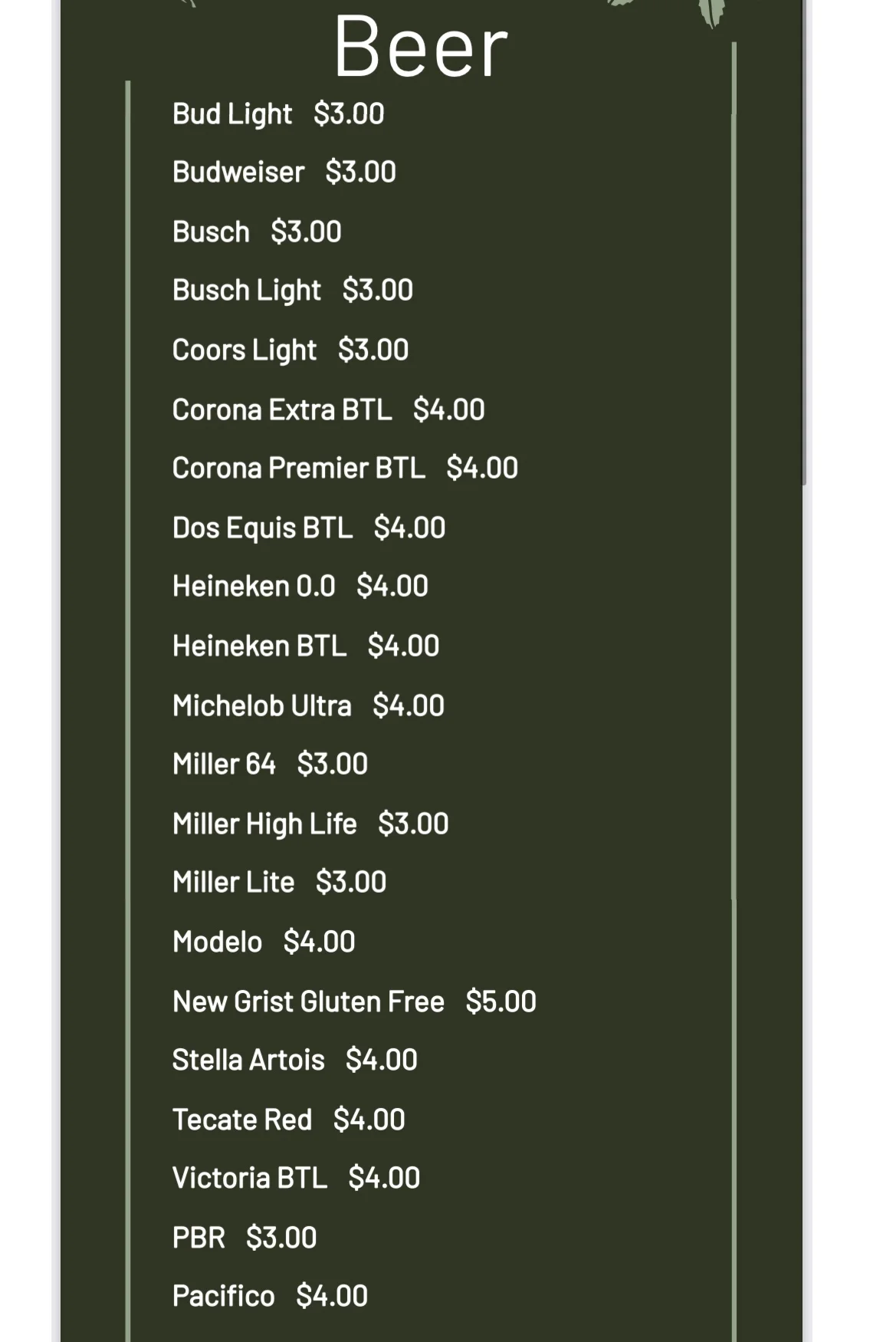
Task: Click Michelob Ultra $4.00
Action: (x=308, y=706)
